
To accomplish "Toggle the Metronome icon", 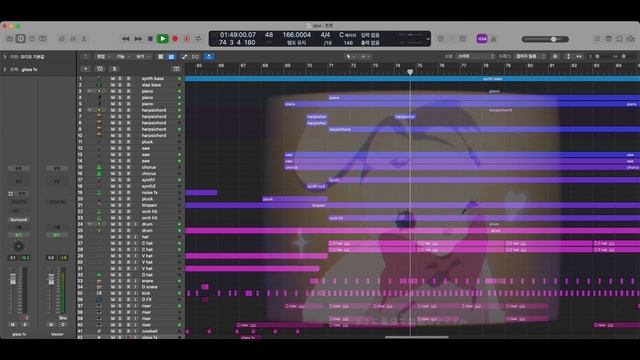I will 493,39.
